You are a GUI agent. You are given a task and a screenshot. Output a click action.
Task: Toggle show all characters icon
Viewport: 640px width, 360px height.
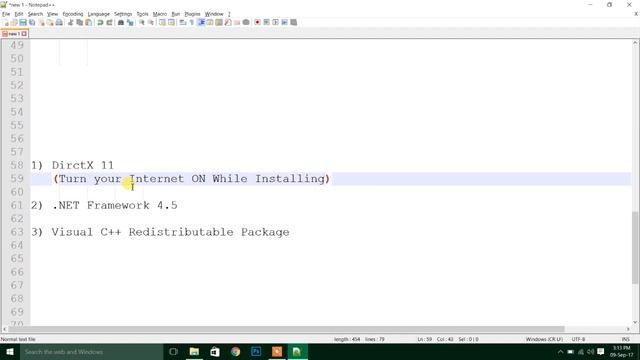point(191,22)
